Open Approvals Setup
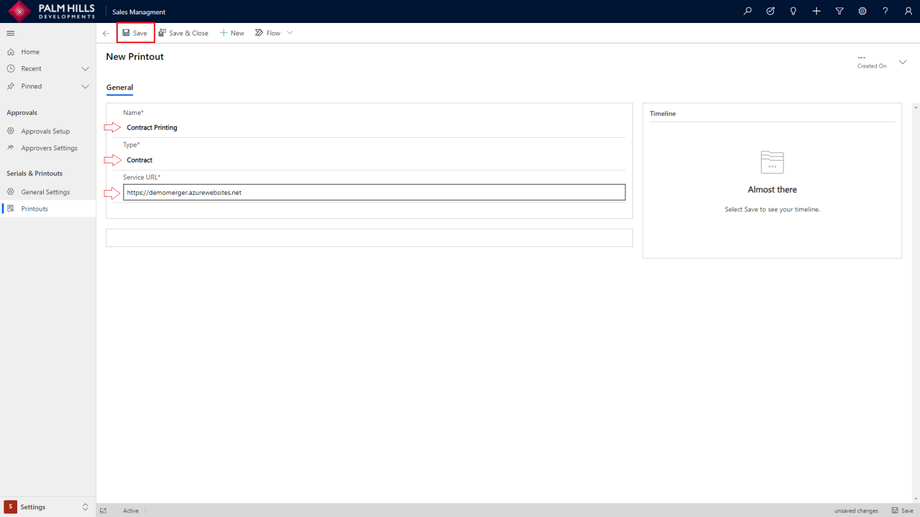Screen dimensions: 920x517 pos(45,131)
